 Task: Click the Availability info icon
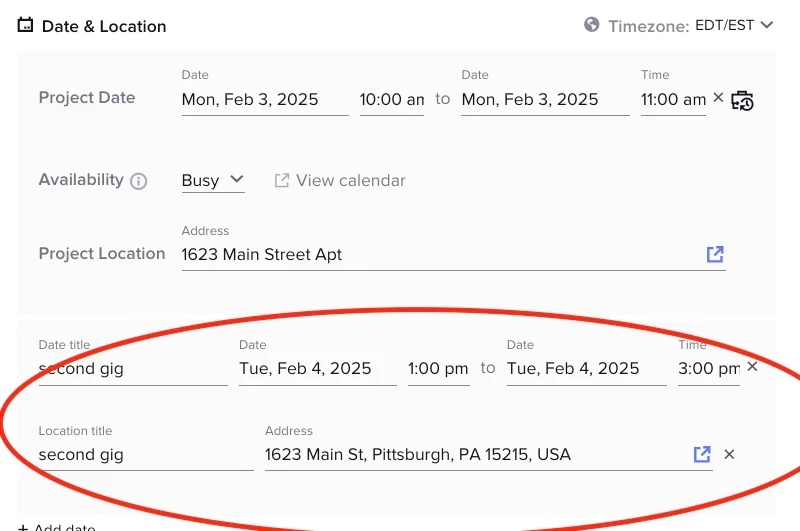(139, 181)
